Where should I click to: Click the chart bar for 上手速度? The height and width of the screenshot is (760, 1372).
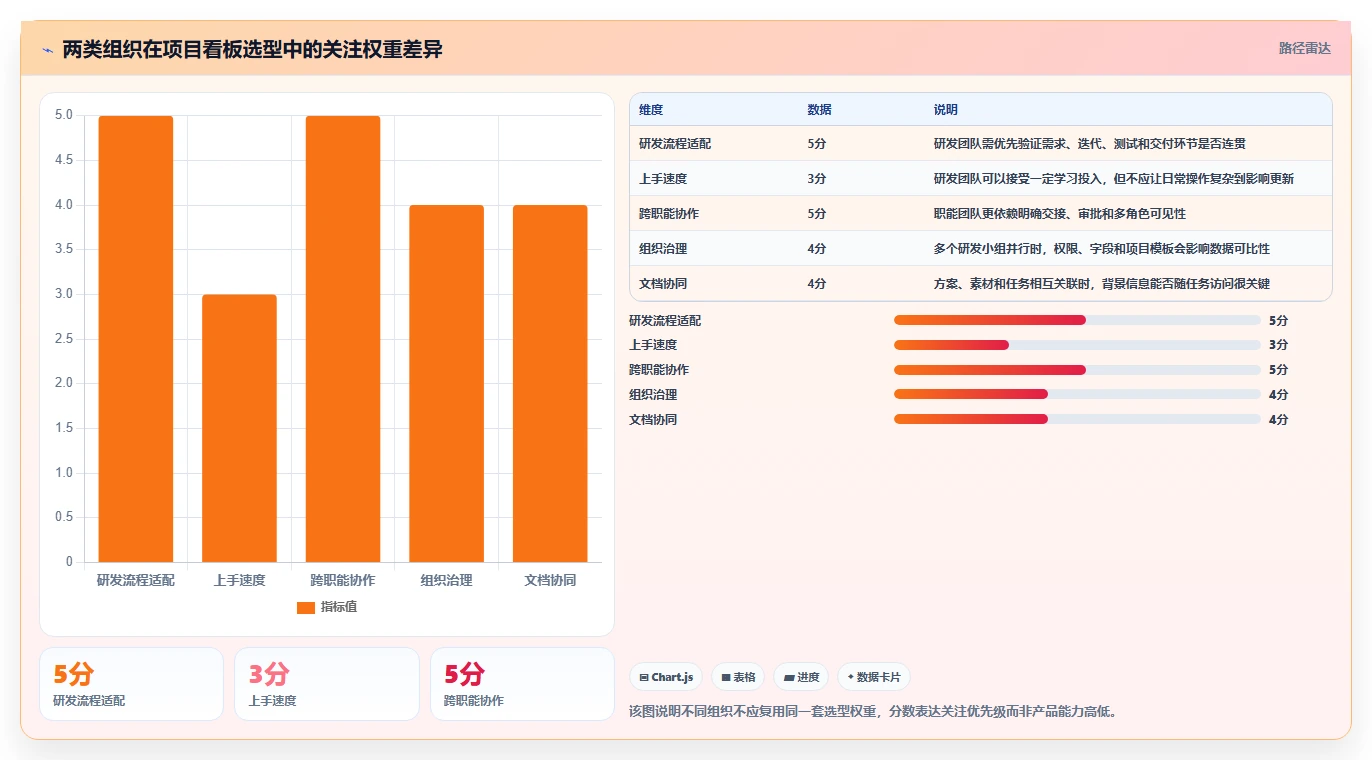(x=239, y=428)
